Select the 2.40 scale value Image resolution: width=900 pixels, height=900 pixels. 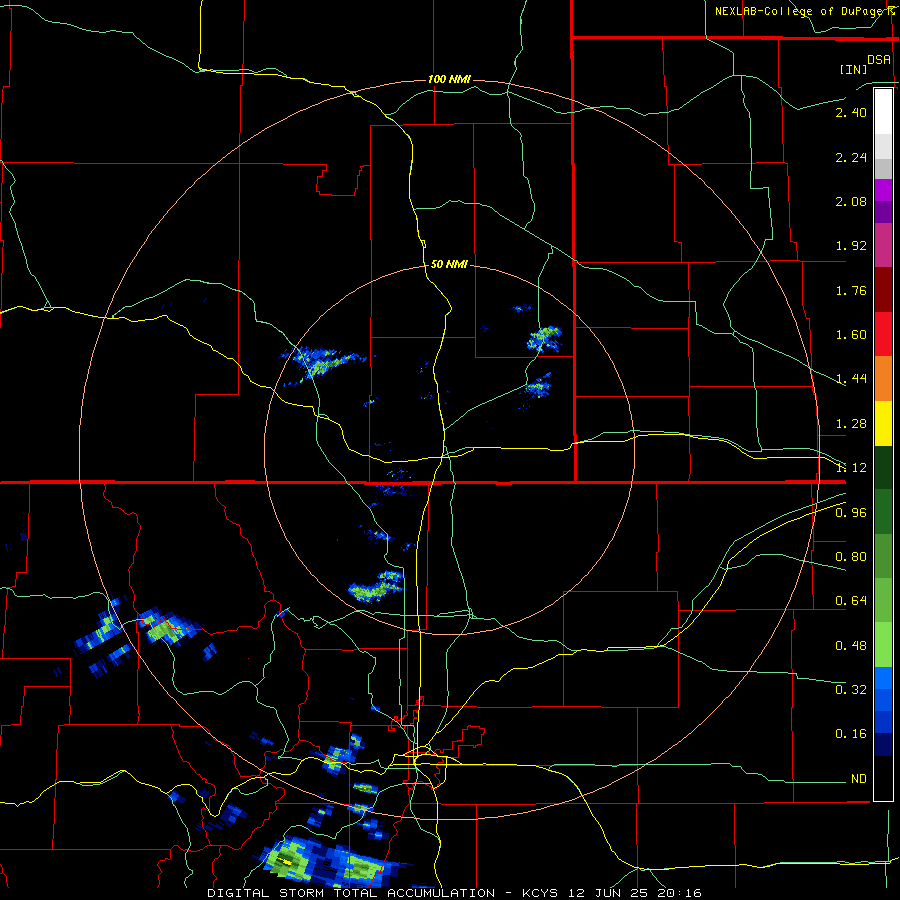[x=851, y=112]
